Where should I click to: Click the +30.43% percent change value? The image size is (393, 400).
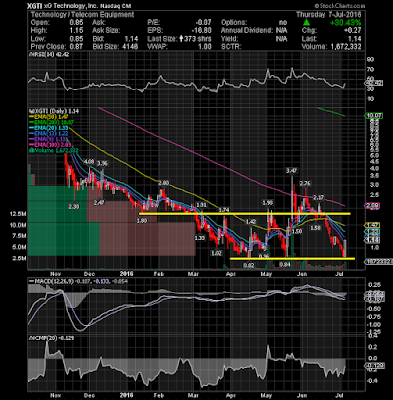click(x=345, y=23)
